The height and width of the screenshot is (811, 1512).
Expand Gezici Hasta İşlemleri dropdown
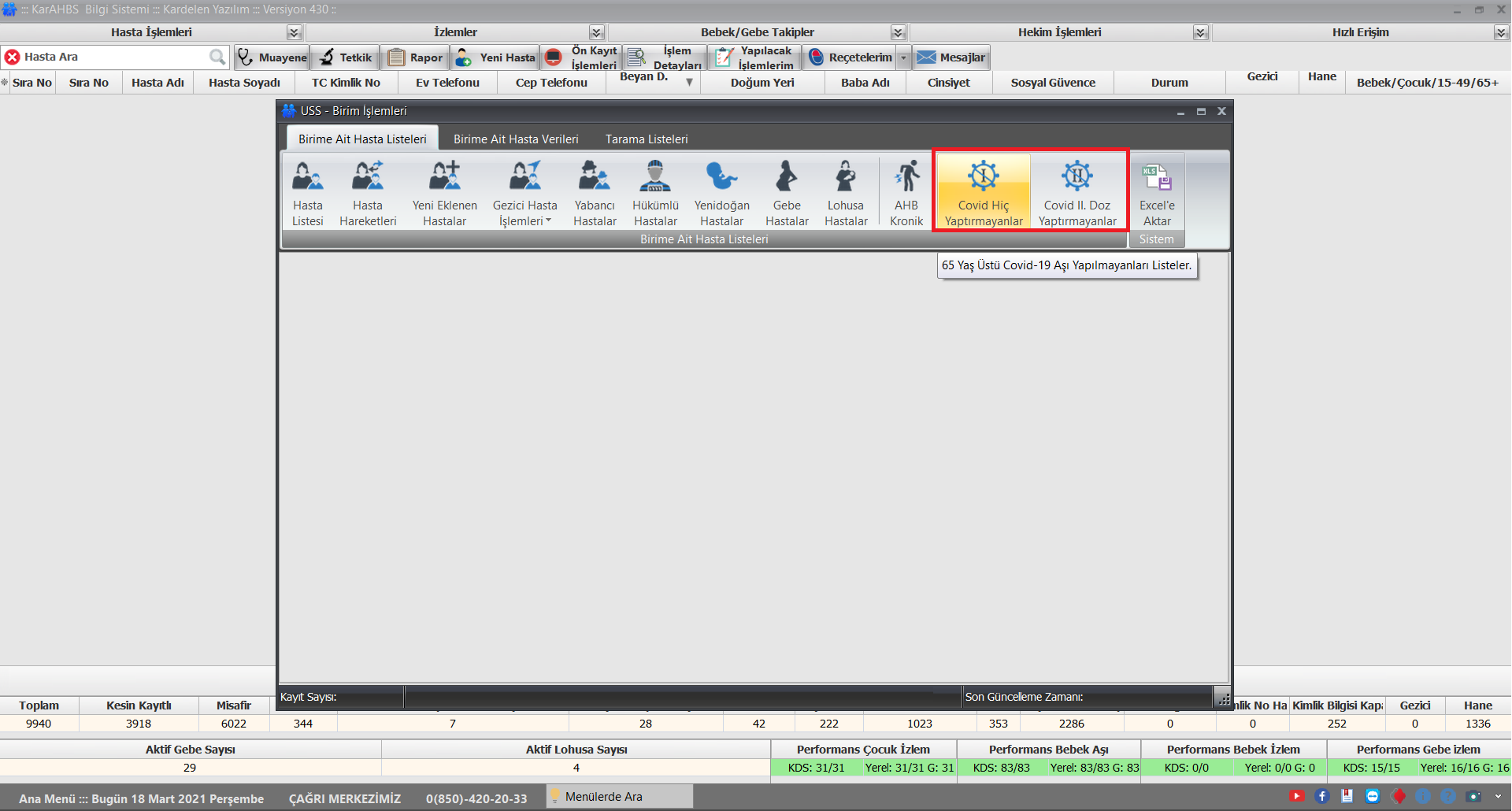point(524,213)
